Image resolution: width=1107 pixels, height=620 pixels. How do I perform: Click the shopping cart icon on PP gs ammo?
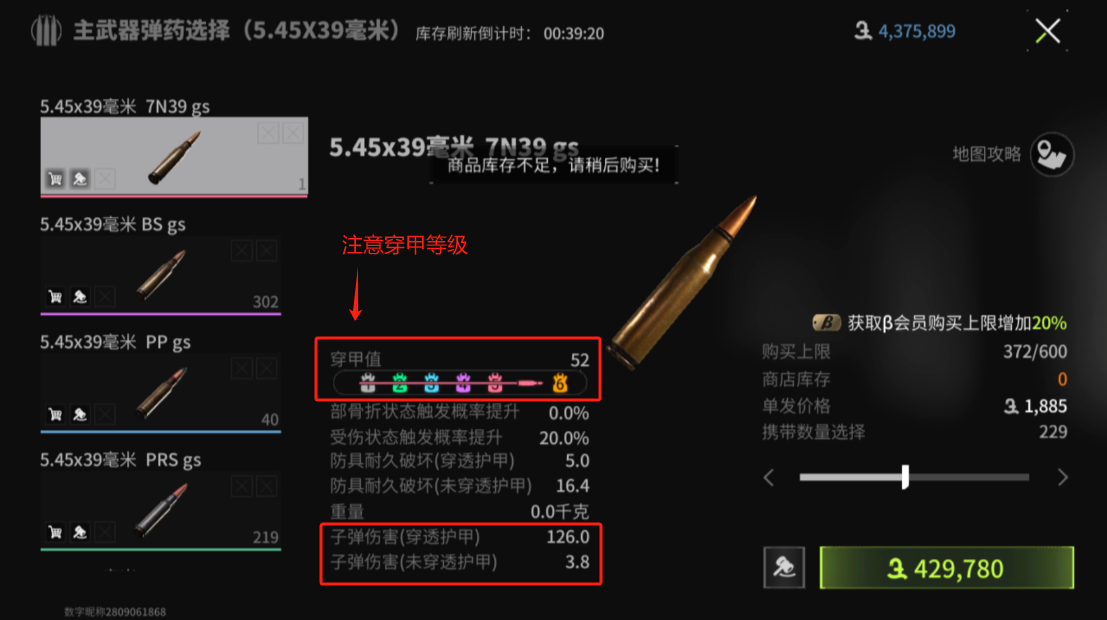(55, 415)
